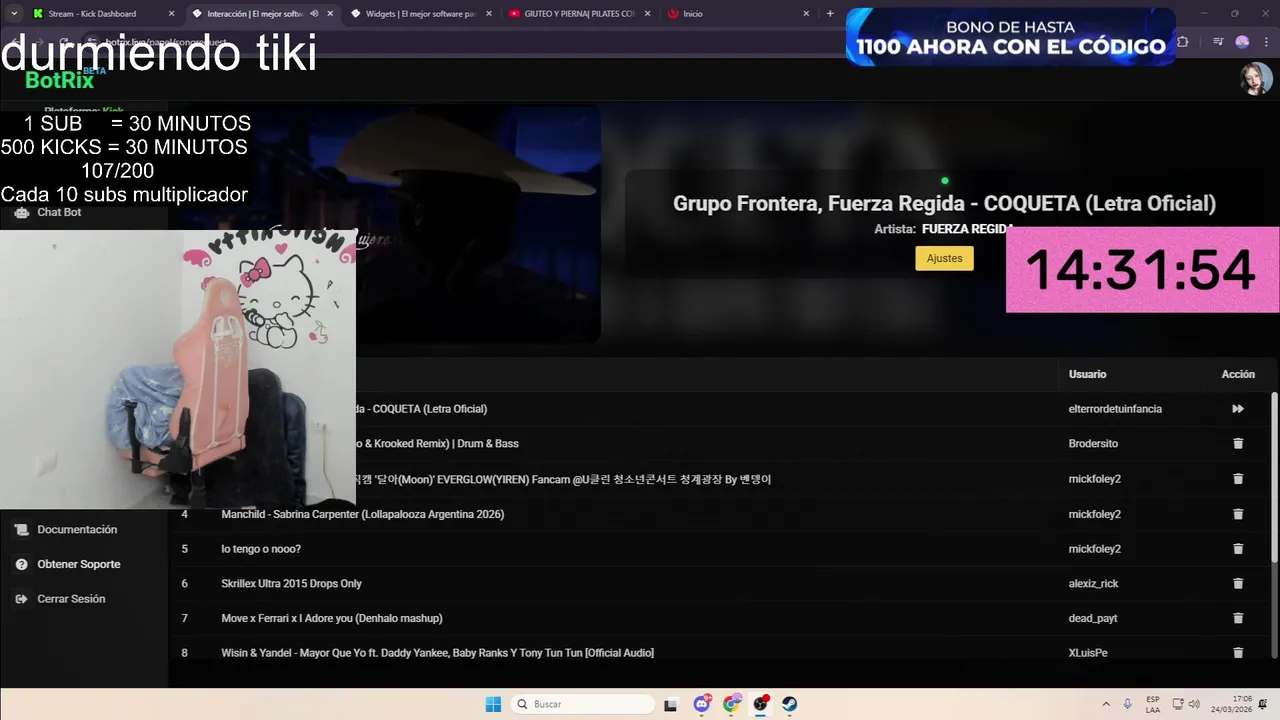Close the Stream - Kick Dashboard tab
This screenshot has height=720, width=1280.
[171, 14]
